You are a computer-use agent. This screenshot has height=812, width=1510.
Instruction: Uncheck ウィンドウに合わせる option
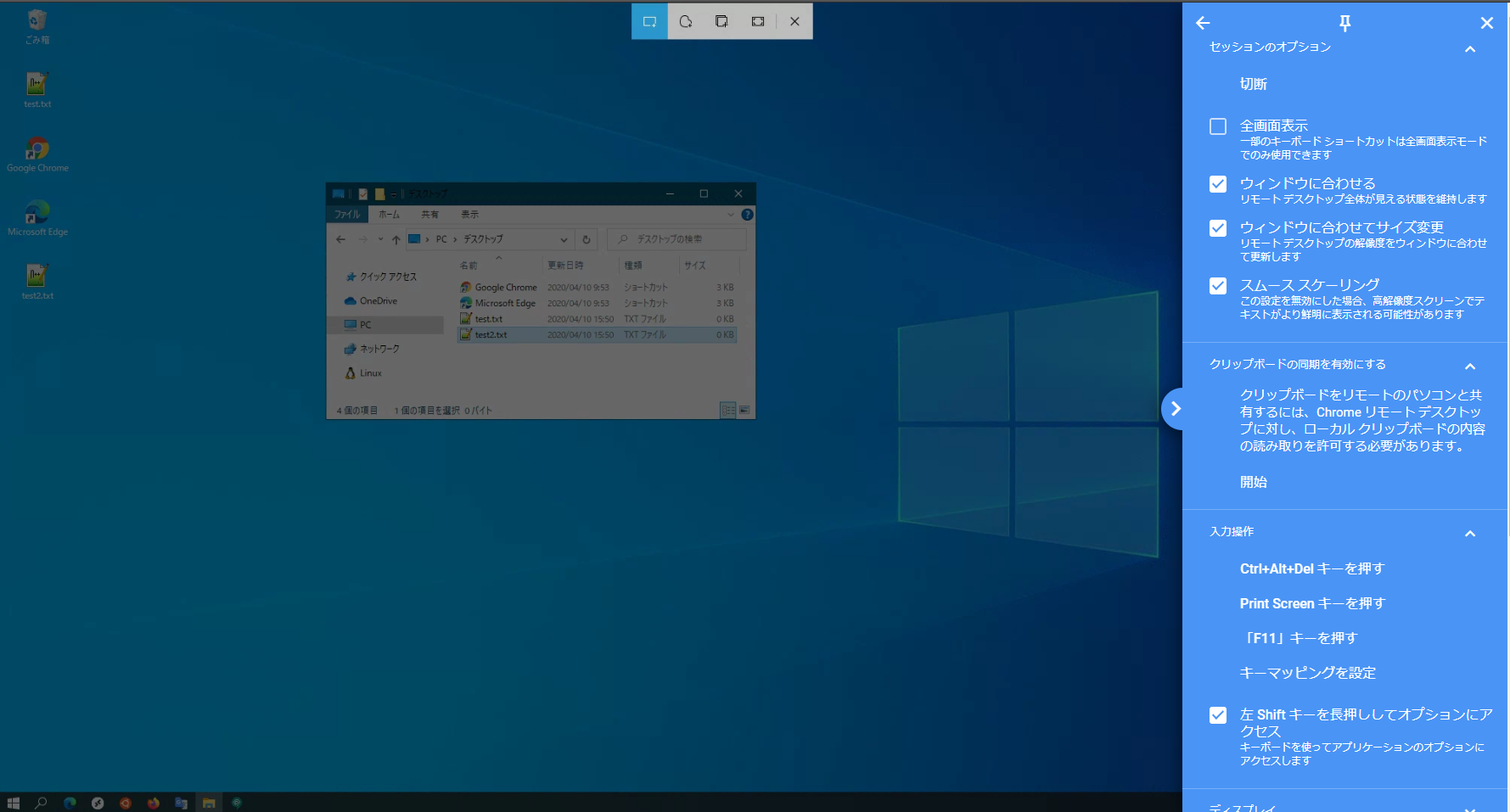pyautogui.click(x=1218, y=184)
